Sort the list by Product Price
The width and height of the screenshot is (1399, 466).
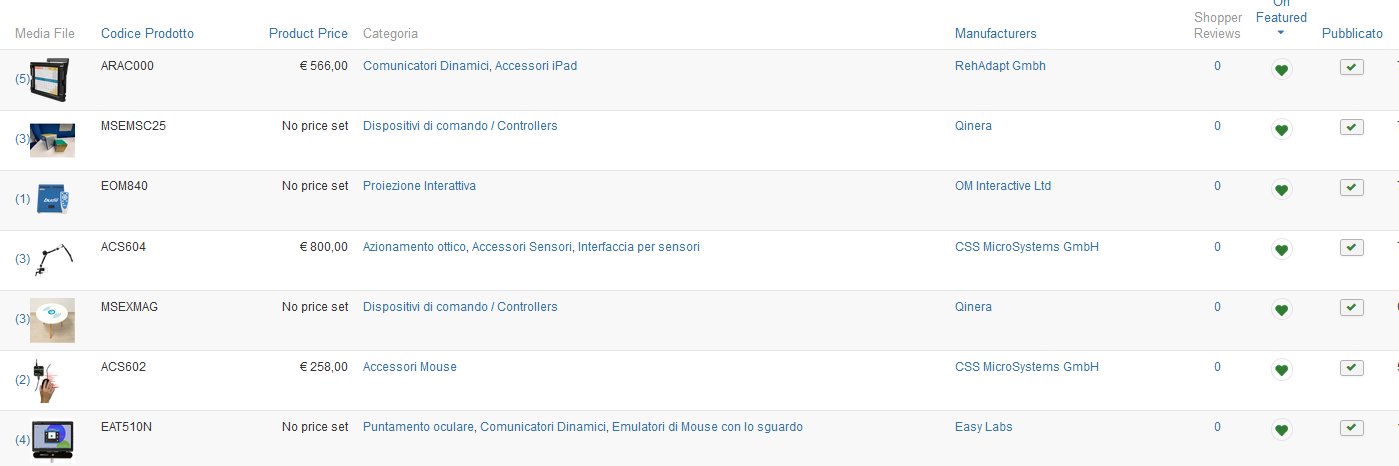308,34
